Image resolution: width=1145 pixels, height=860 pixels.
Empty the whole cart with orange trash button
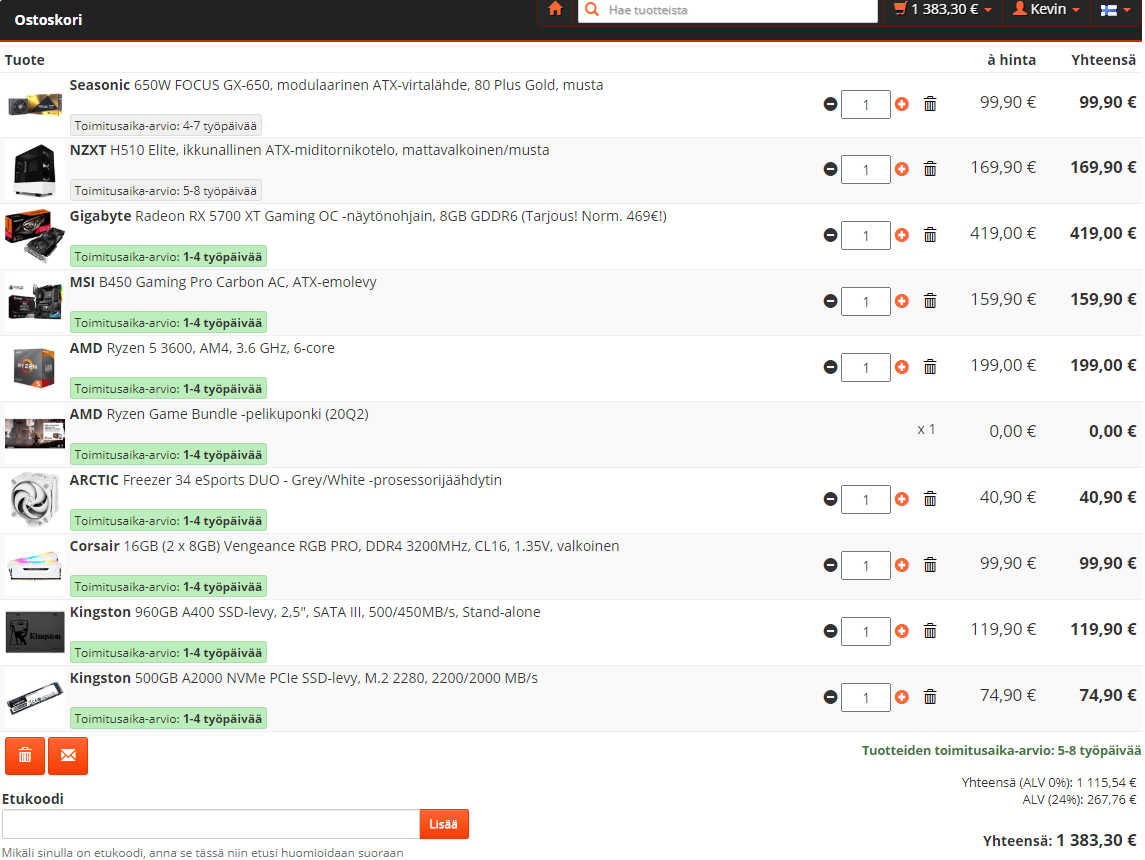click(25, 756)
